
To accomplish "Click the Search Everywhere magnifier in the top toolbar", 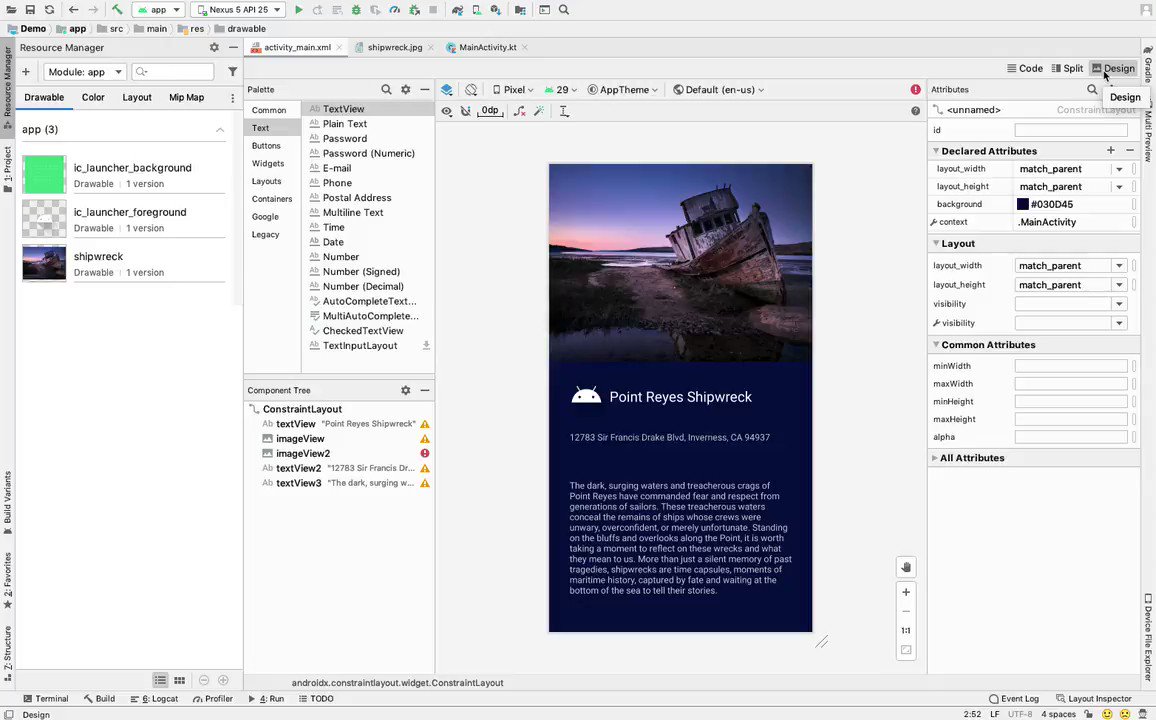I will click(564, 10).
